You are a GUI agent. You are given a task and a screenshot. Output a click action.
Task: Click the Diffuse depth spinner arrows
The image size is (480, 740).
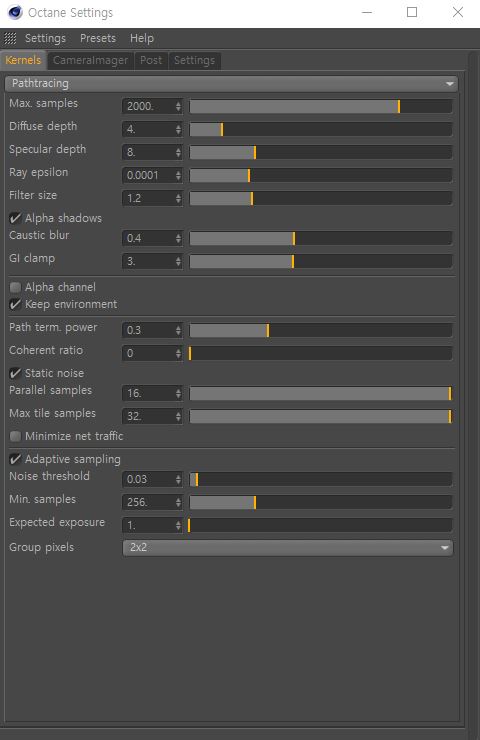[x=178, y=129]
